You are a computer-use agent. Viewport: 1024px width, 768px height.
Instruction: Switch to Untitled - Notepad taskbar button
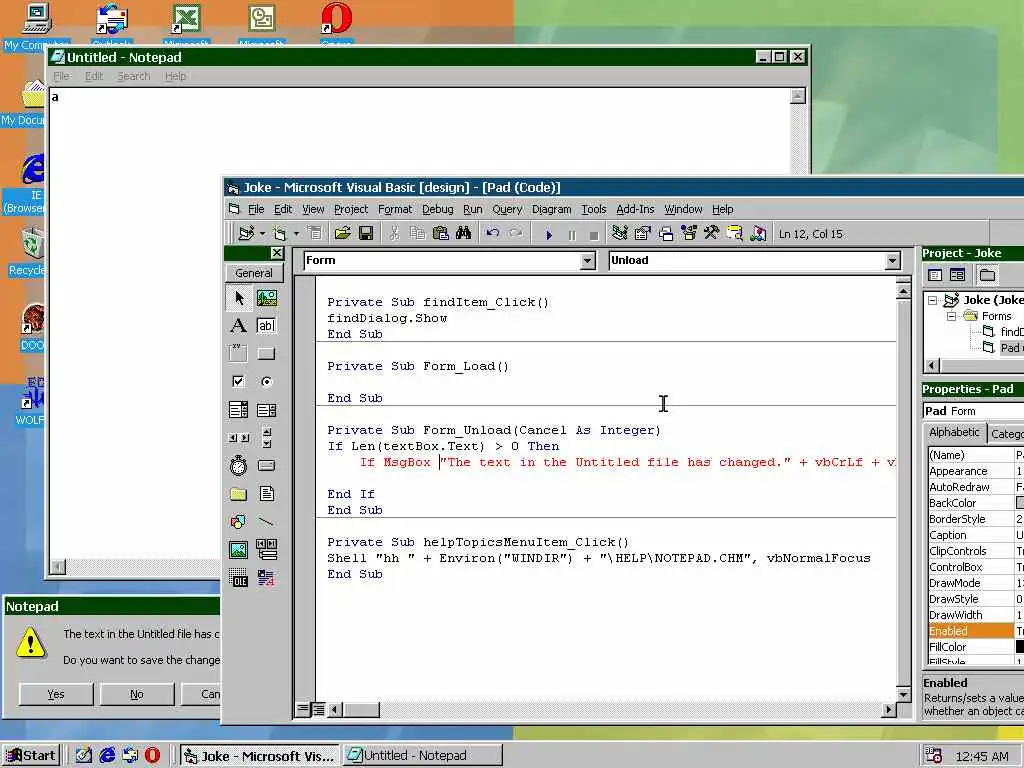tap(423, 756)
